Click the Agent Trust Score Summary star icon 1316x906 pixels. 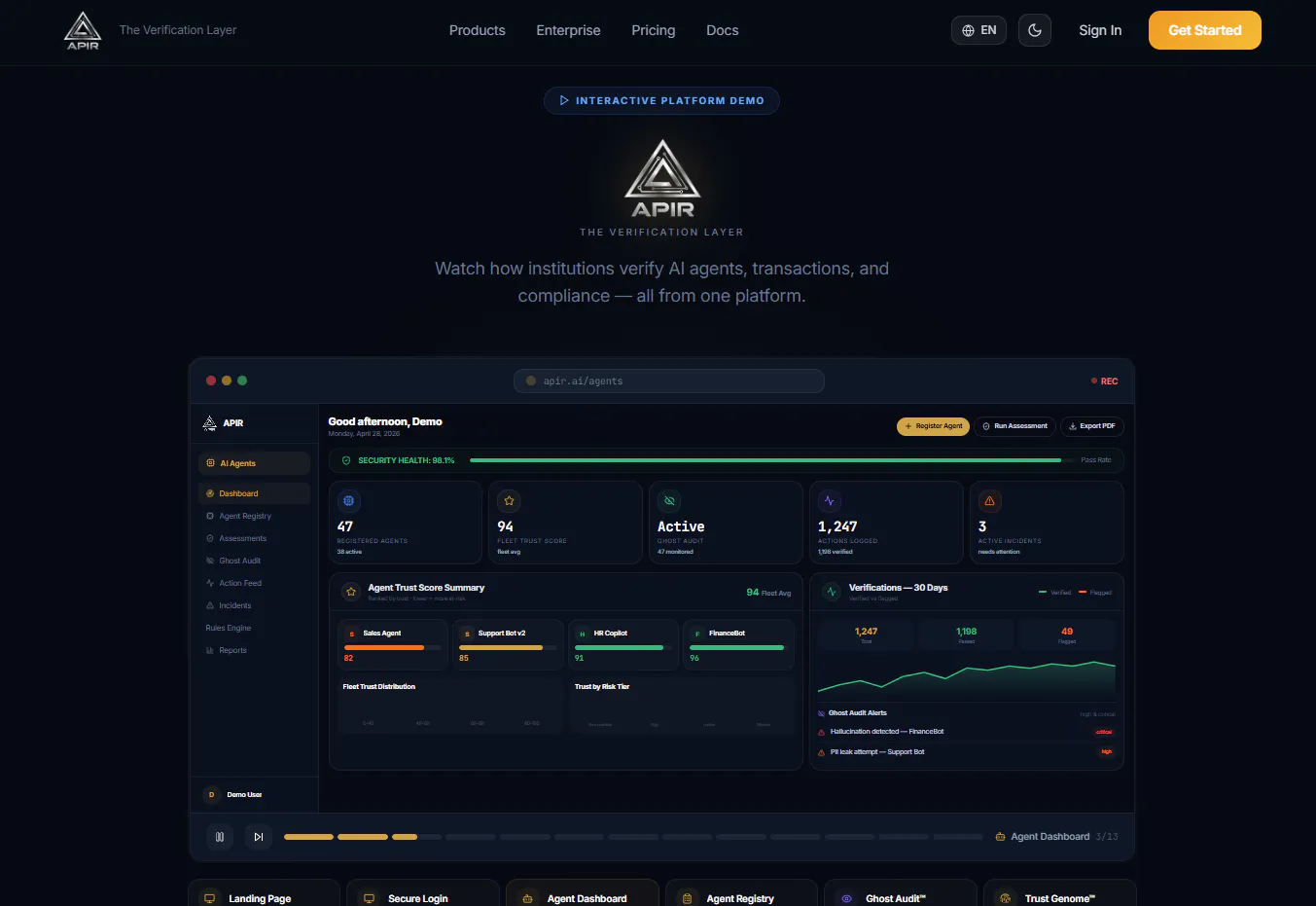click(351, 591)
